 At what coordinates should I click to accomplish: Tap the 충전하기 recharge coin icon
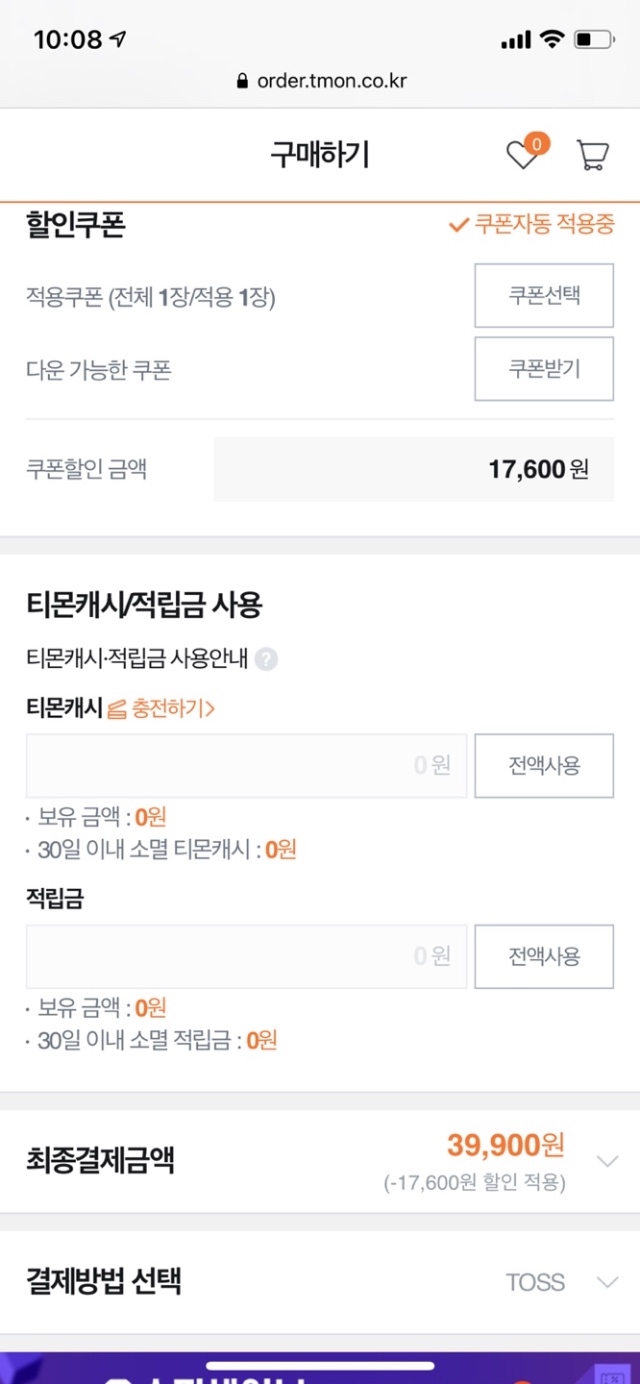[x=117, y=710]
